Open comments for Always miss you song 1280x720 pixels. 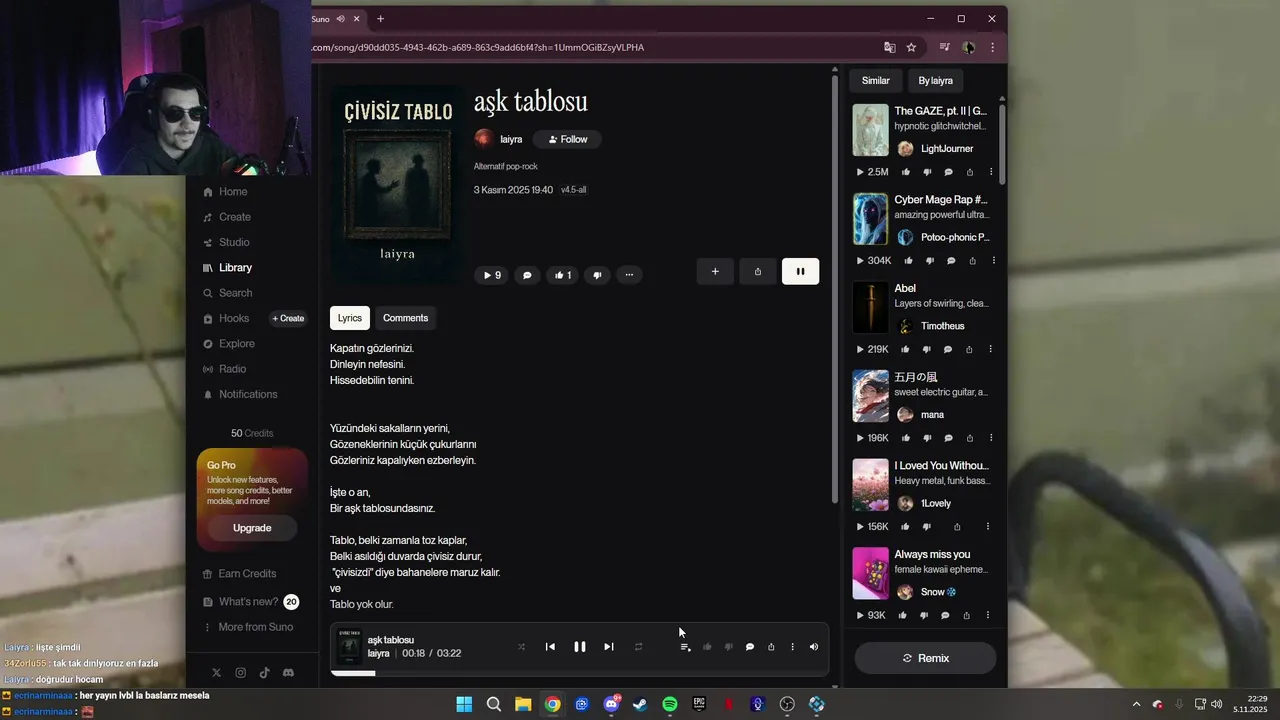click(x=944, y=616)
